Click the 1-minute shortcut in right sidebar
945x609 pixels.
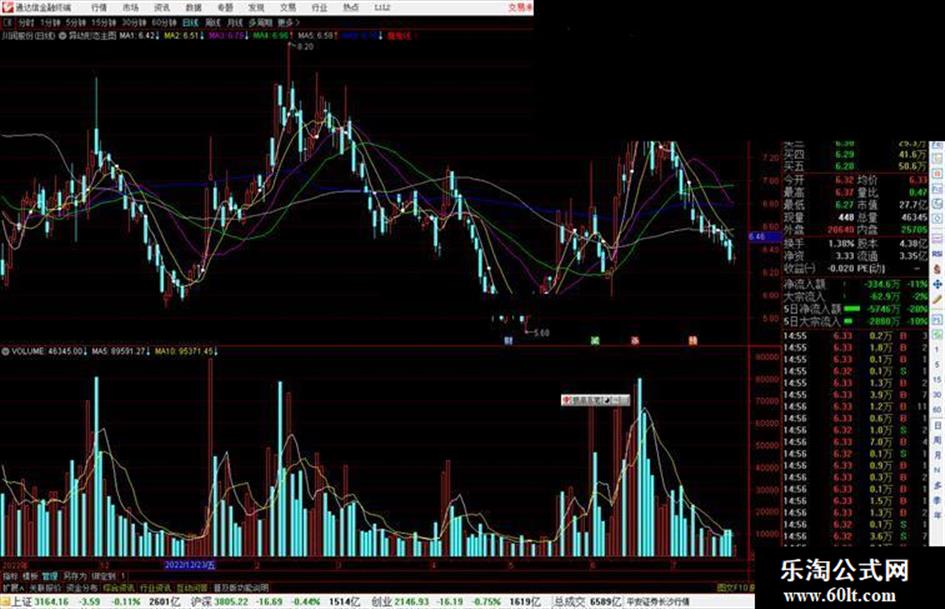(937, 350)
